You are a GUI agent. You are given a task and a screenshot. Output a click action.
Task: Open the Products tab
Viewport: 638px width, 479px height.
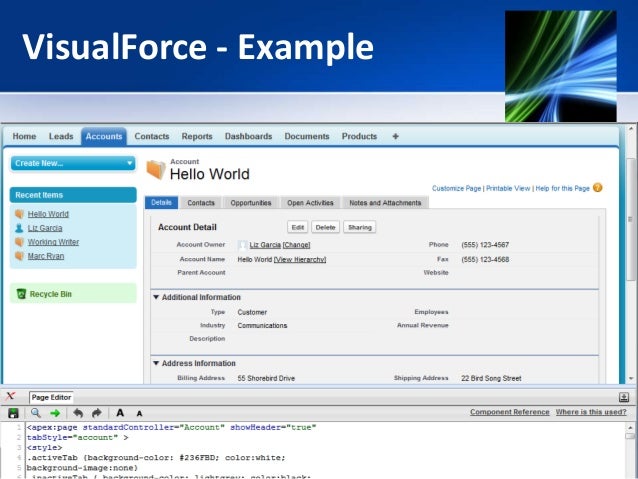point(359,136)
